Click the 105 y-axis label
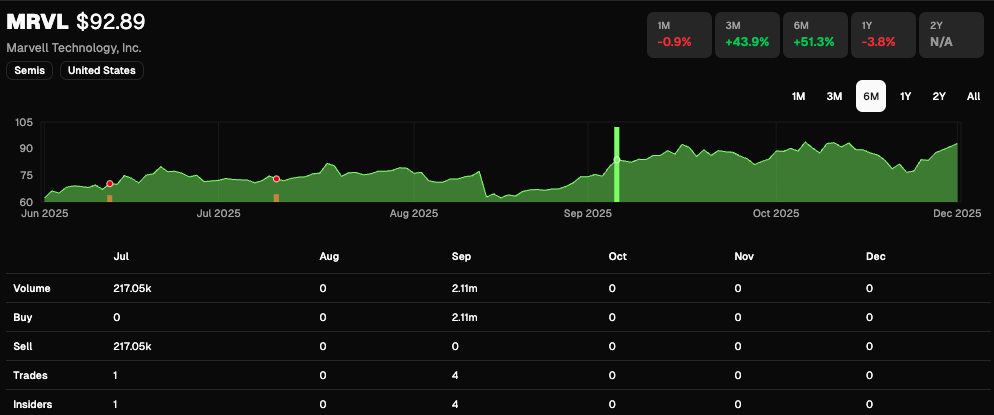The width and height of the screenshot is (994, 415). click(x=23, y=122)
